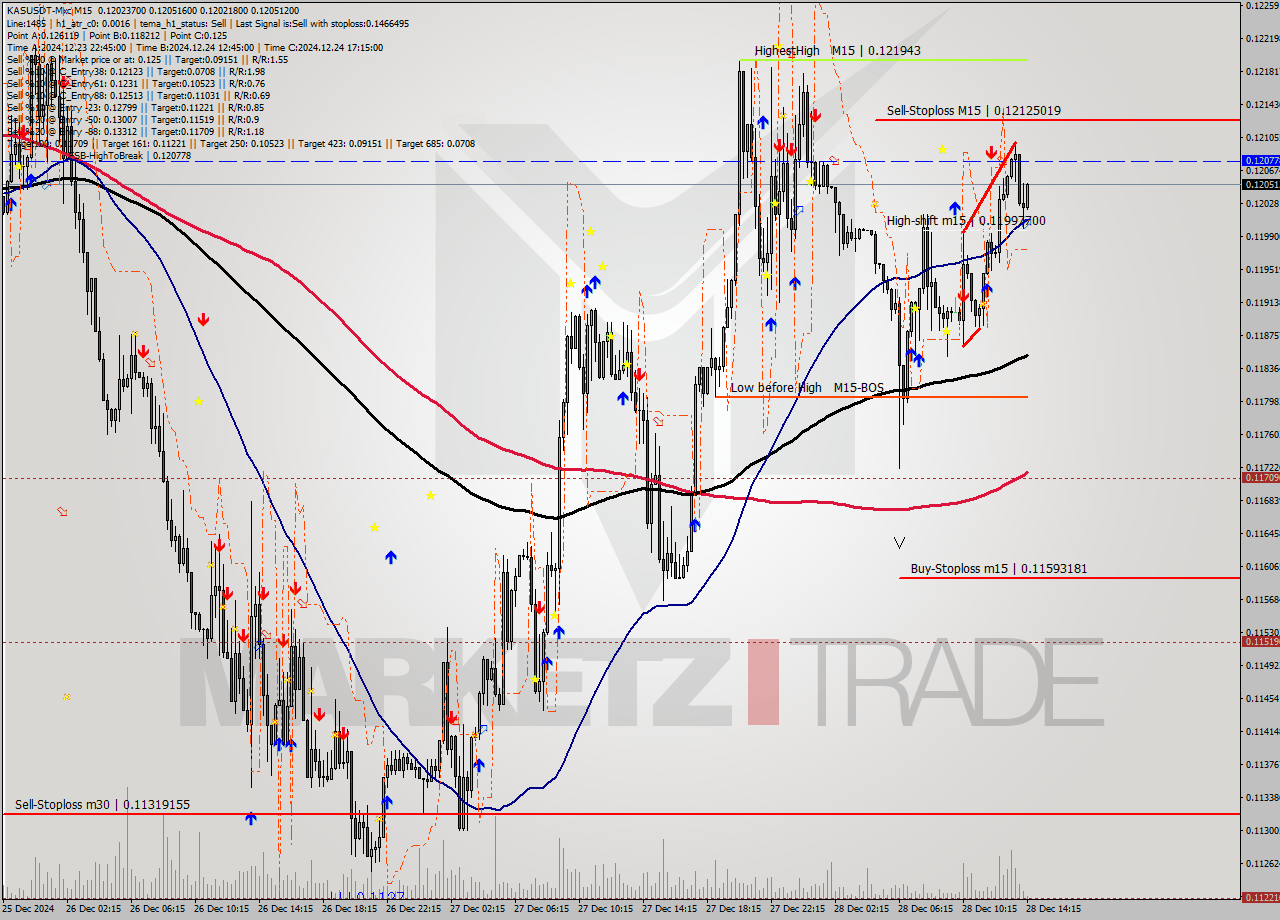Viewport: 1280px width, 920px height.
Task: Select the Sell-Stoploss m30 | 0.11319155 label
Action: [102, 804]
